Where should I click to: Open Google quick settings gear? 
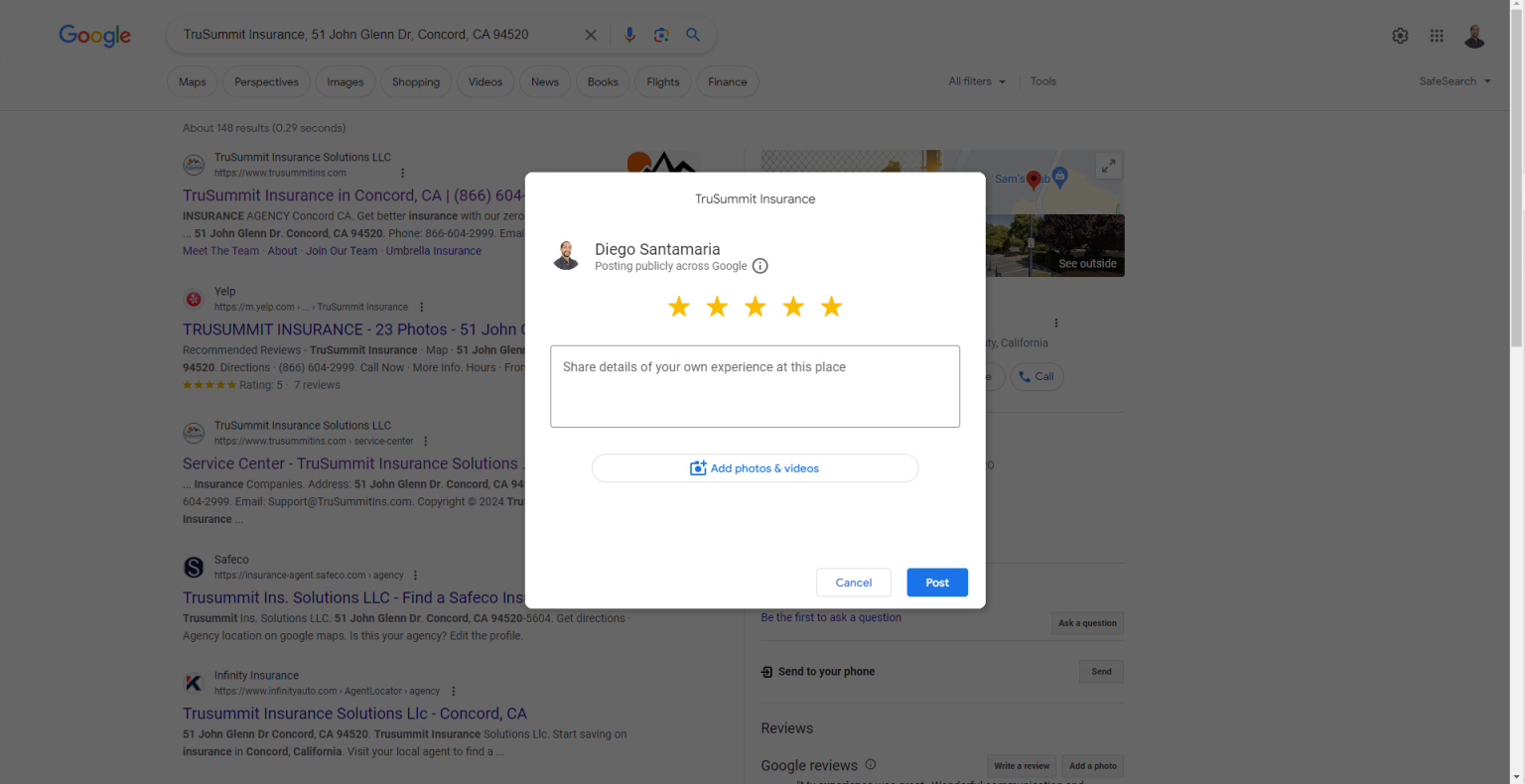tap(1400, 36)
